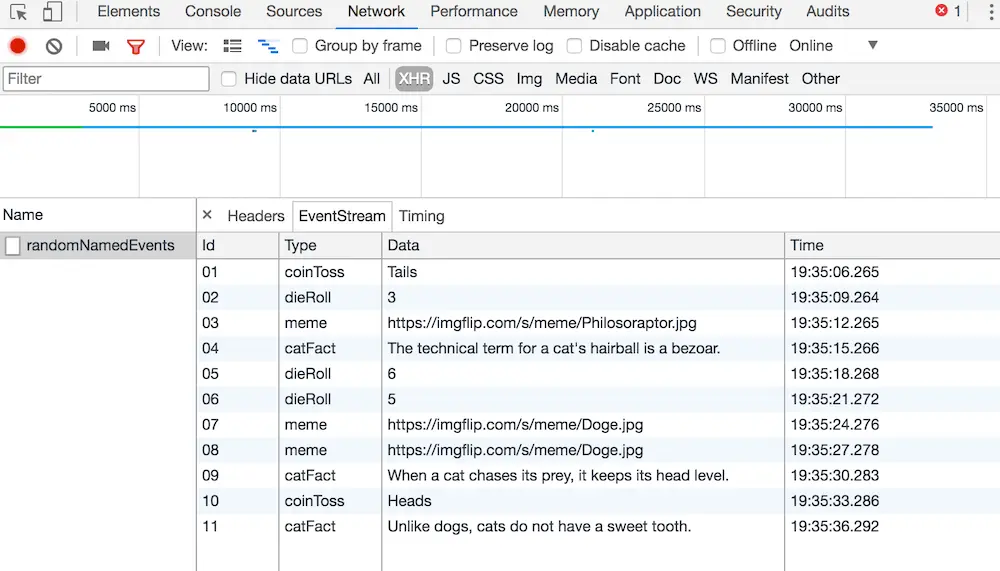This screenshot has height=571, width=1000.
Task: Filter requests by Img
Action: click(529, 79)
